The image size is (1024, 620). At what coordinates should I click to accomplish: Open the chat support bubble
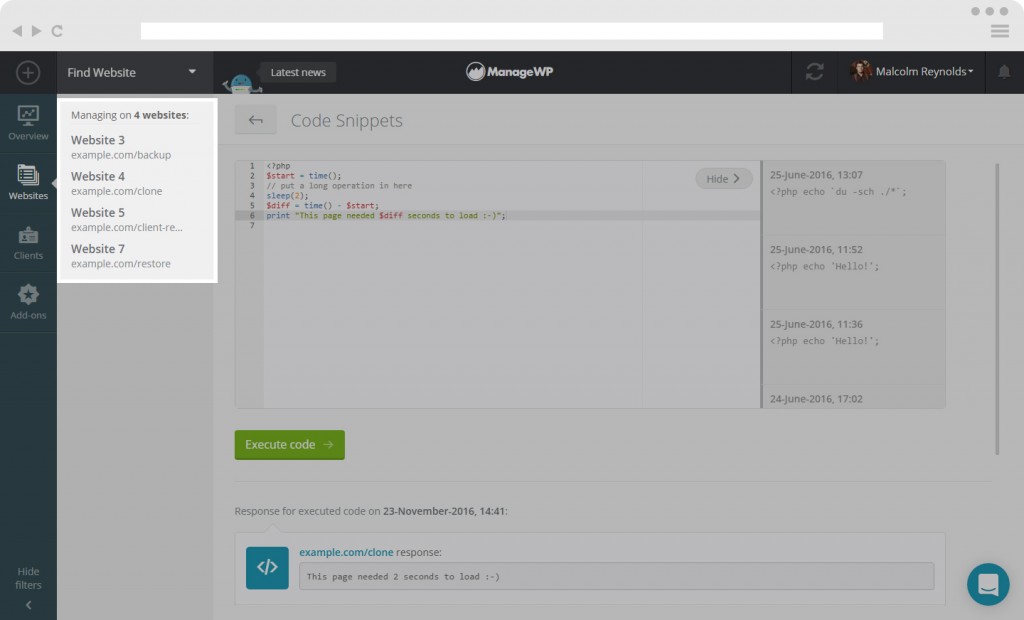click(988, 584)
